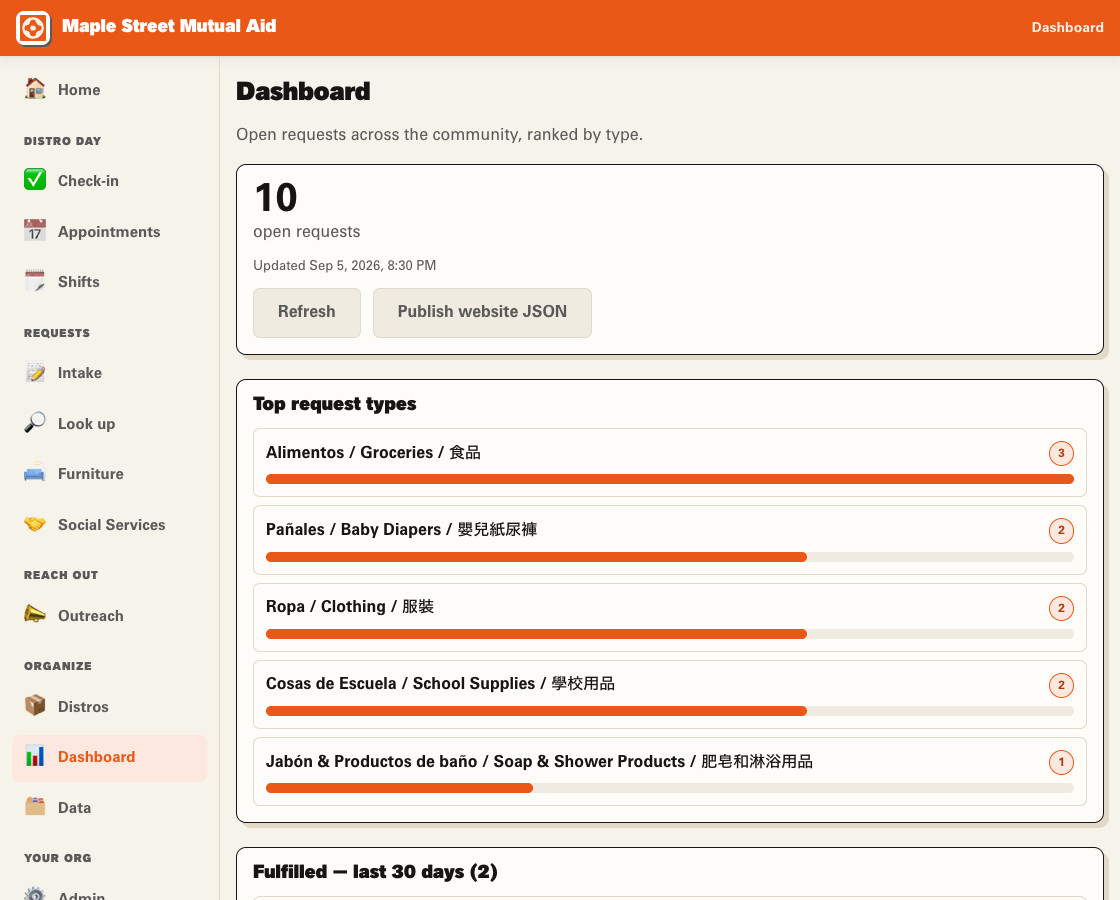Click count badge 2 on School Supplies row
The width and height of the screenshot is (1120, 900).
click(1061, 685)
